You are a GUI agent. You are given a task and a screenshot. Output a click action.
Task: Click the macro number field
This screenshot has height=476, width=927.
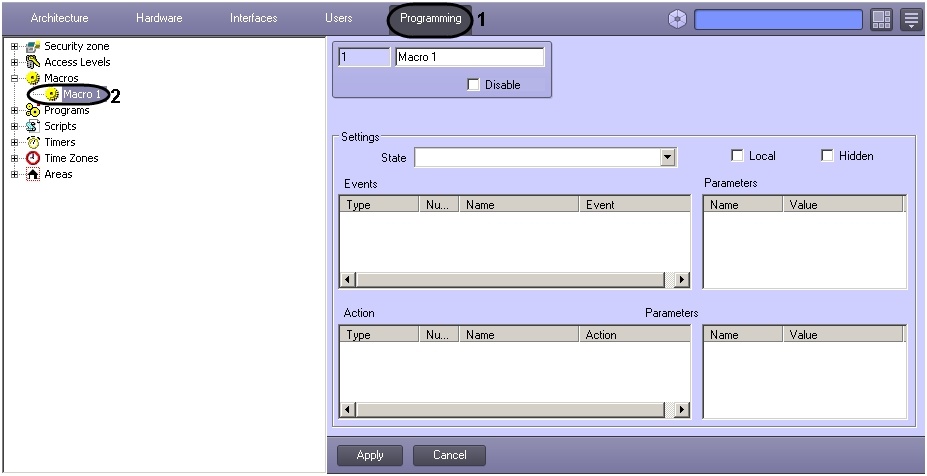pyautogui.click(x=364, y=57)
